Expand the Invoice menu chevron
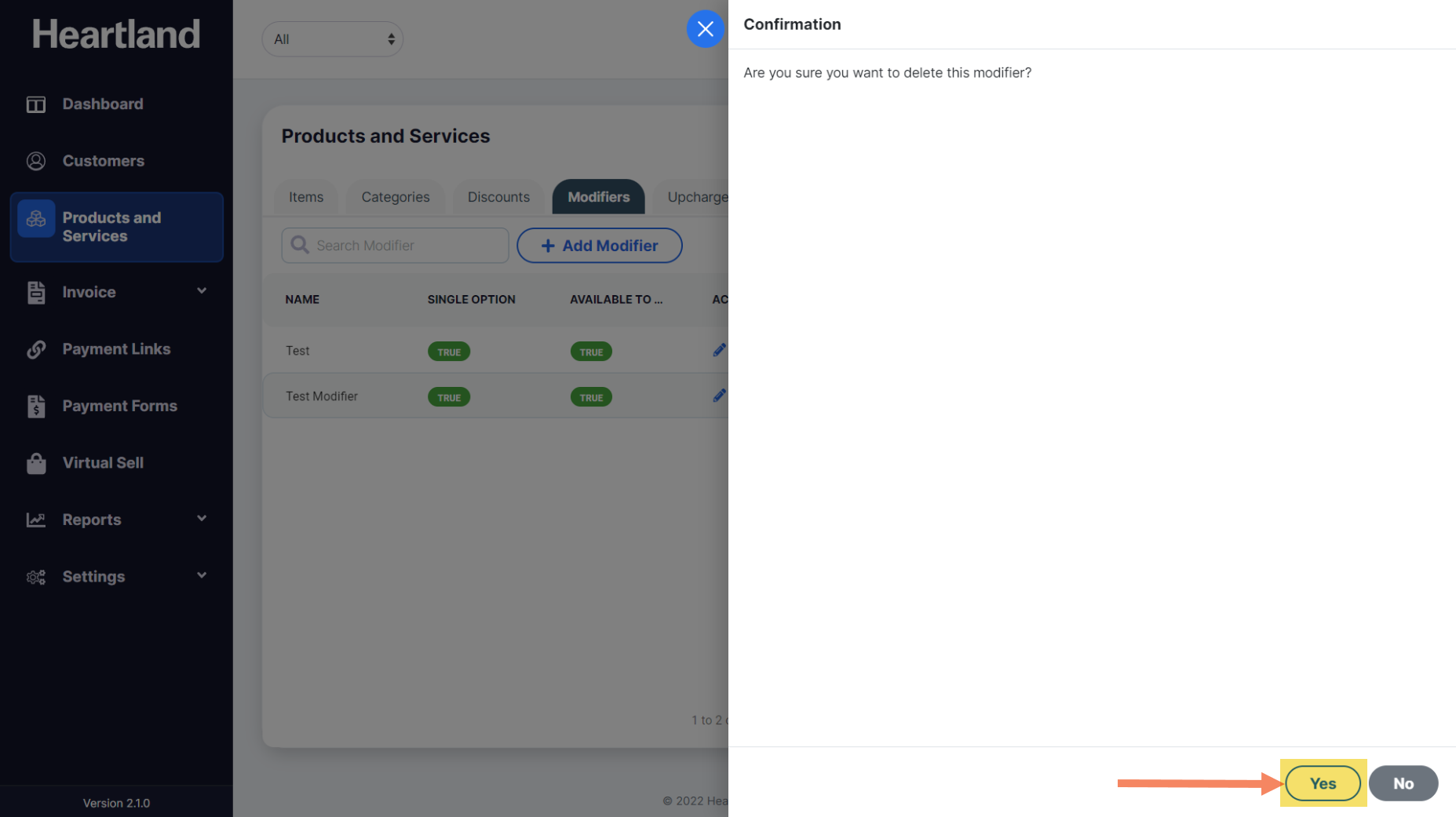 point(202,291)
